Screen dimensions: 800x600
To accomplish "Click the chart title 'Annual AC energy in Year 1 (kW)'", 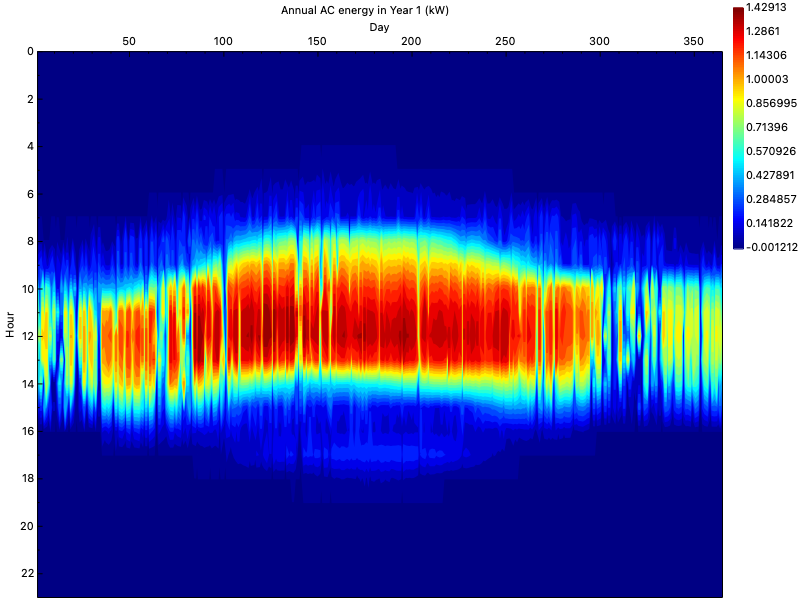I will tap(379, 11).
